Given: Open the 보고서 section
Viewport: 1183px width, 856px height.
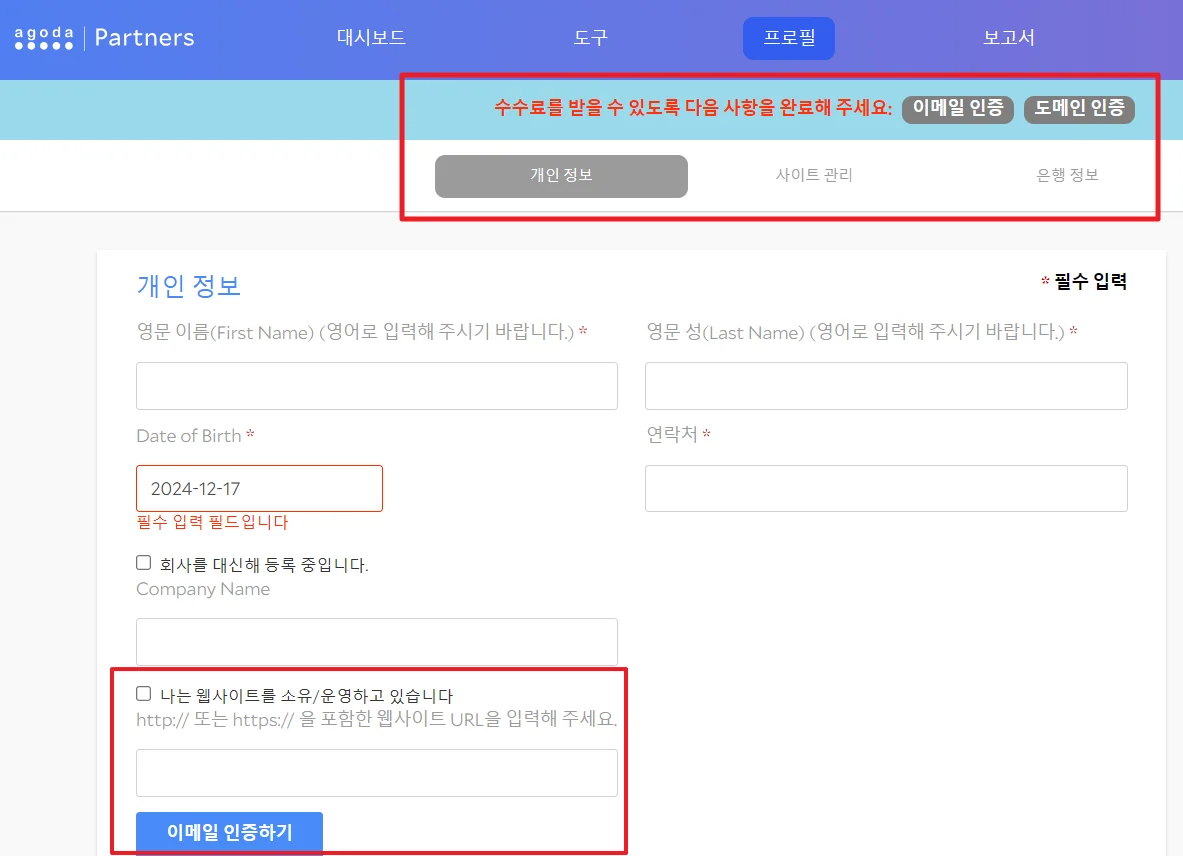Looking at the screenshot, I should tap(1008, 37).
